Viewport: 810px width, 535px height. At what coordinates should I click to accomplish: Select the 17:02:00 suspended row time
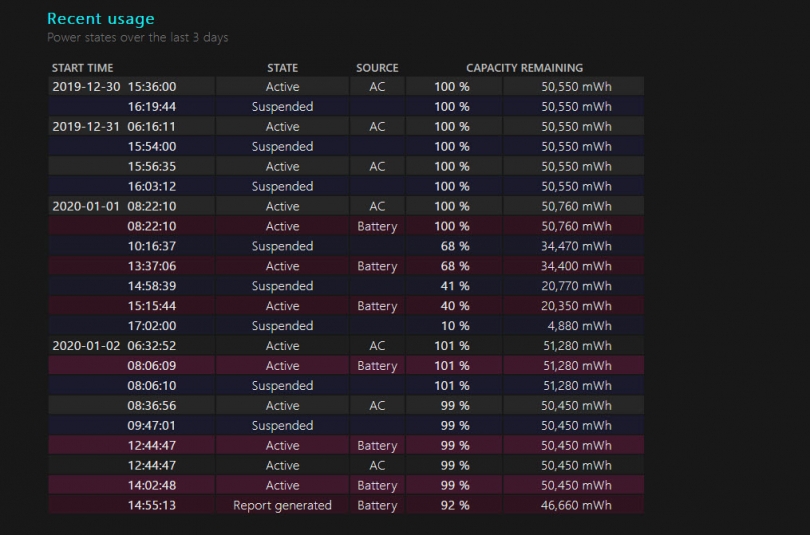(x=151, y=326)
